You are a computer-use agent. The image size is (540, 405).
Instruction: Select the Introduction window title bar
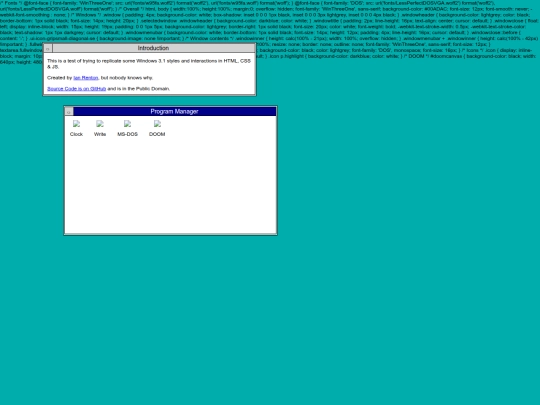click(154, 48)
